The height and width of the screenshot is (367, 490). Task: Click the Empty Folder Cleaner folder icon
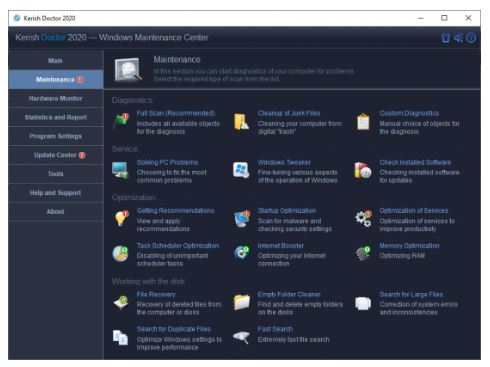pos(242,302)
